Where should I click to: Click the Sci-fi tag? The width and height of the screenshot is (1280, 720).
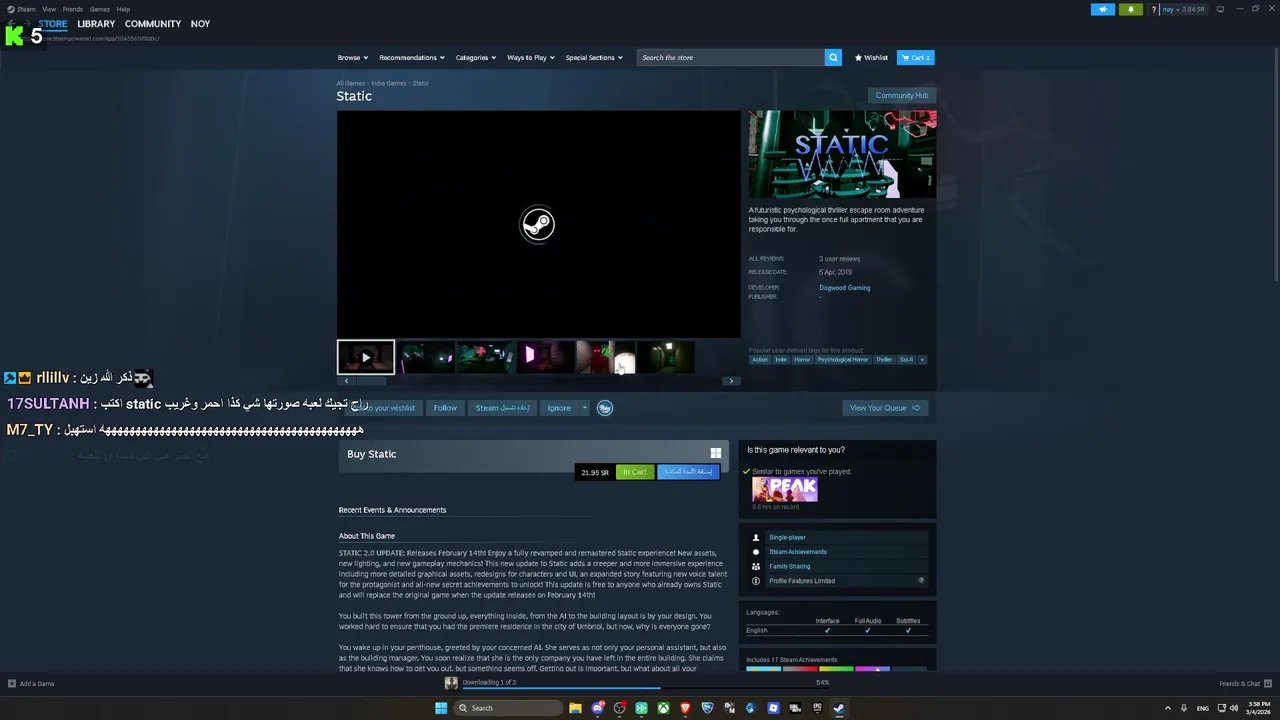click(906, 360)
